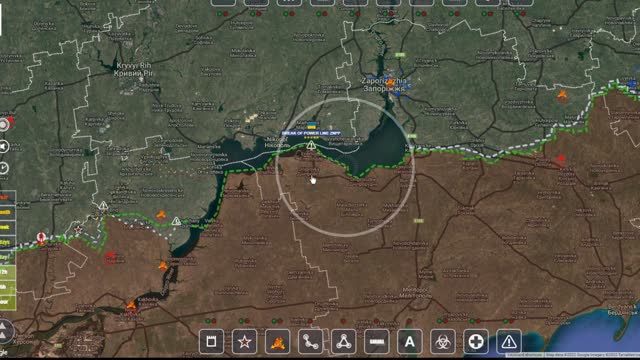Toggle green dot above the biohazard icon
Screen dimensions: 640x360
440,321
